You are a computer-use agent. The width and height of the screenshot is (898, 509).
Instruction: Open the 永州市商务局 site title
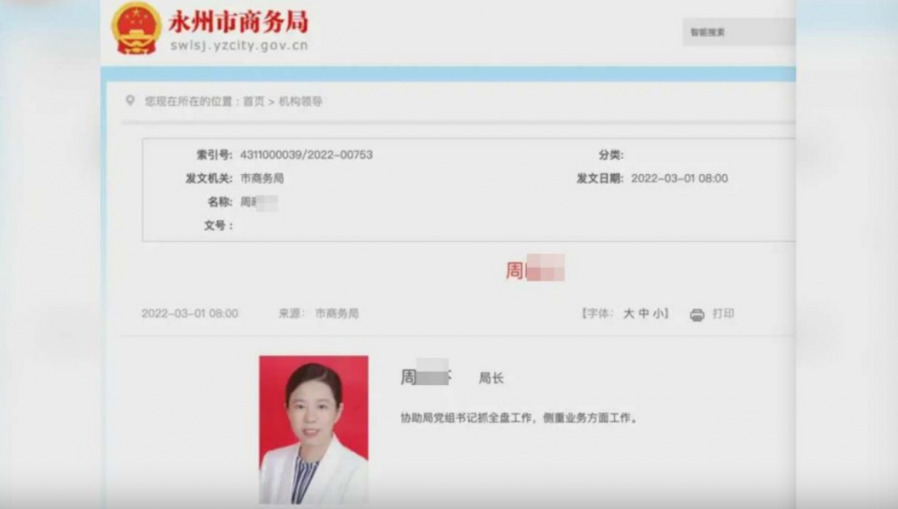(x=238, y=22)
